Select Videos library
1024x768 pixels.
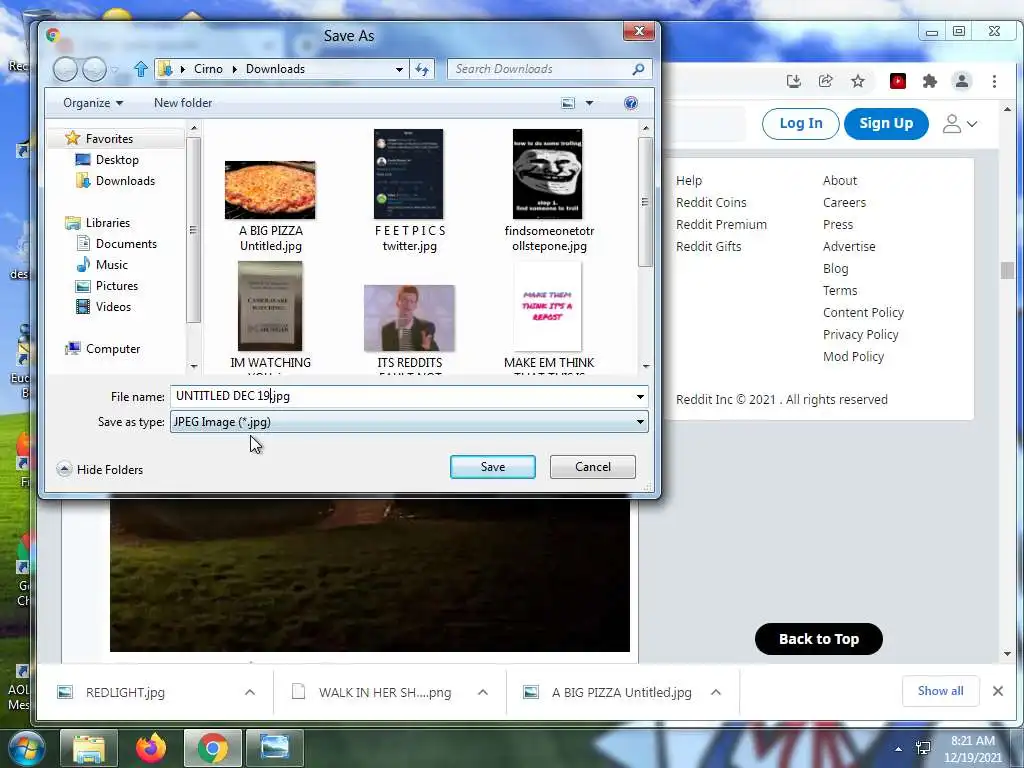[113, 307]
